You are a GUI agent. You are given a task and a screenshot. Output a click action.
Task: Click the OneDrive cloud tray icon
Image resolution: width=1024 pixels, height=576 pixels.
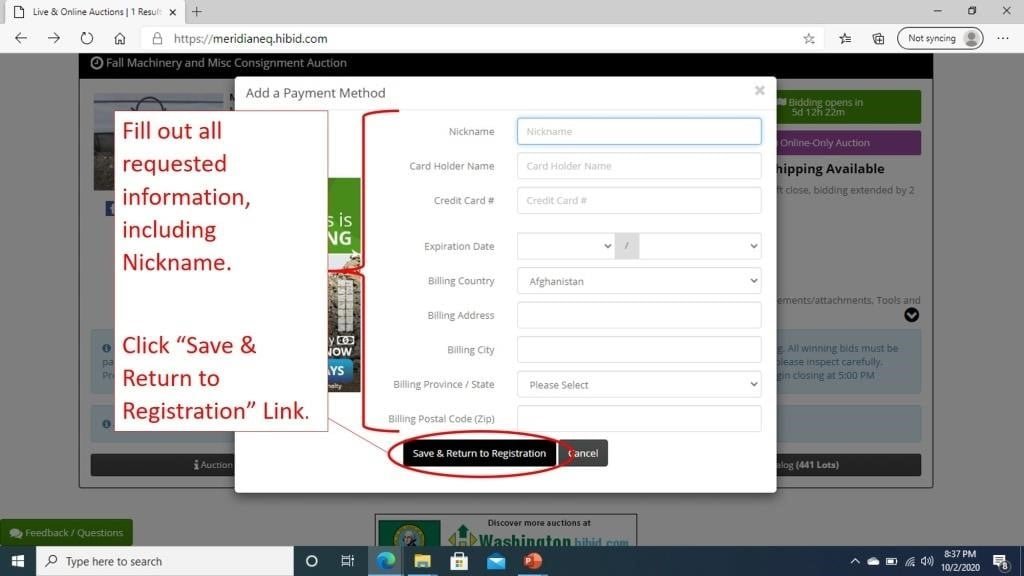pos(873,562)
